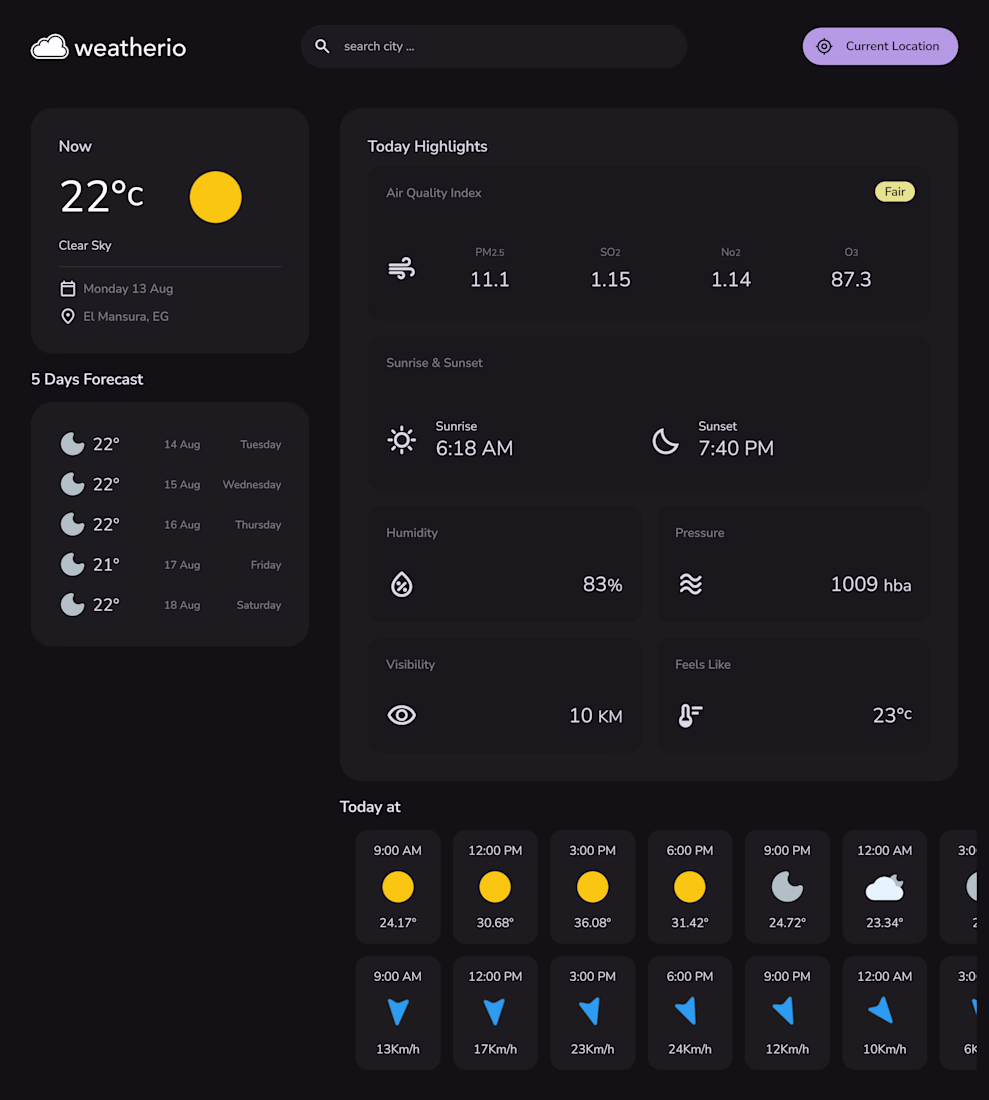Click the wind arrow above 24Km/h
The height and width of the screenshot is (1100, 989).
pos(686,1010)
